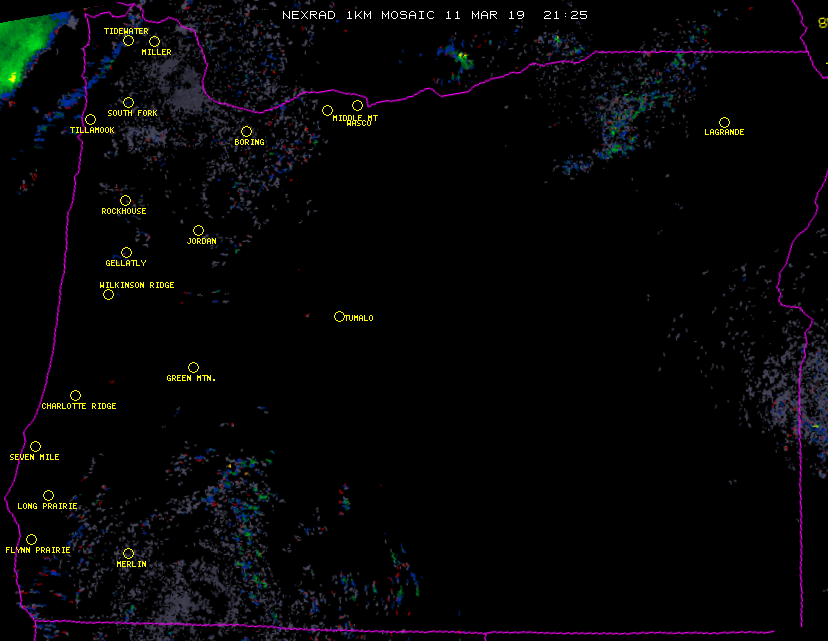Select the Green Mtn. station circle

[x=193, y=368]
